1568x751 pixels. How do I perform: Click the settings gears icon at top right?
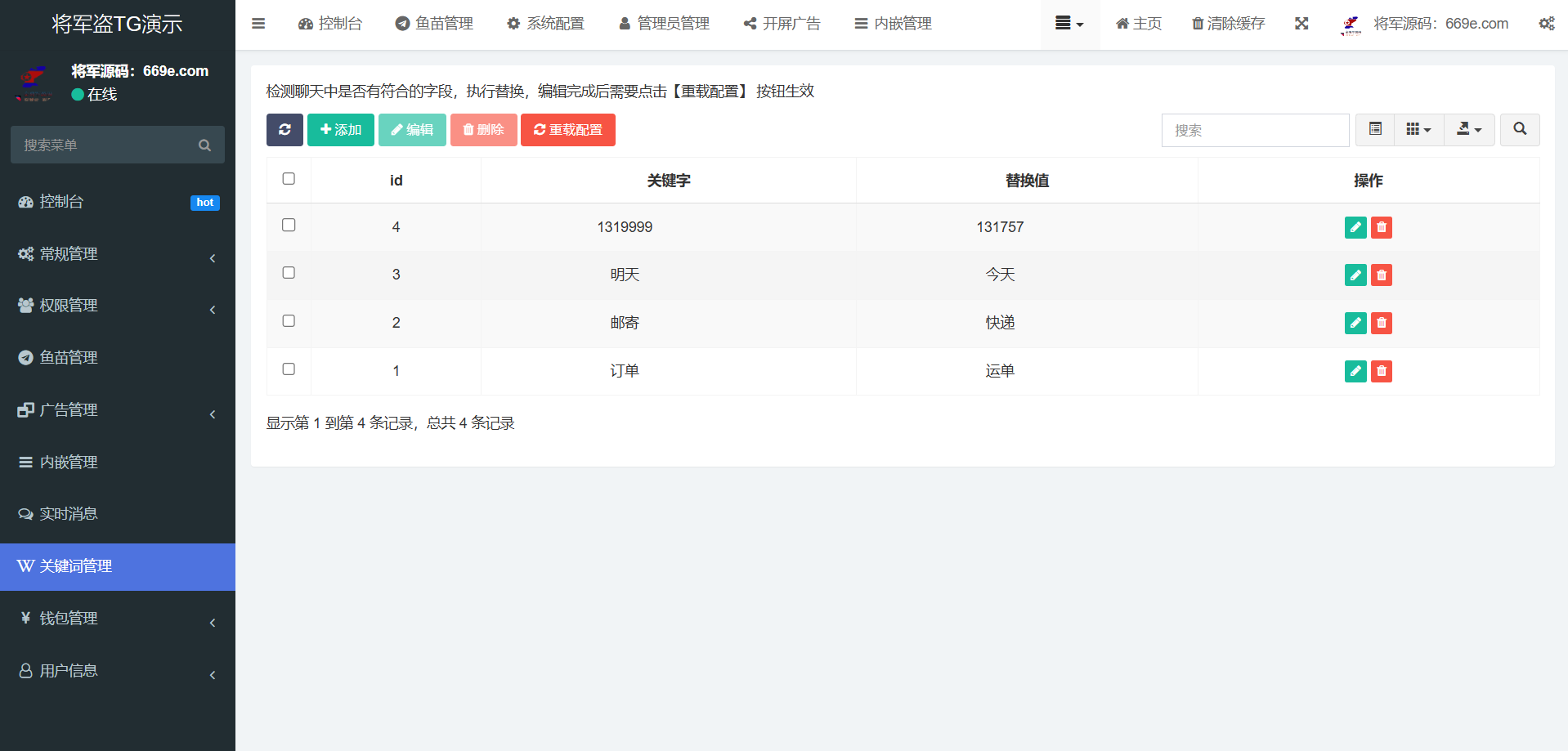point(1546,24)
